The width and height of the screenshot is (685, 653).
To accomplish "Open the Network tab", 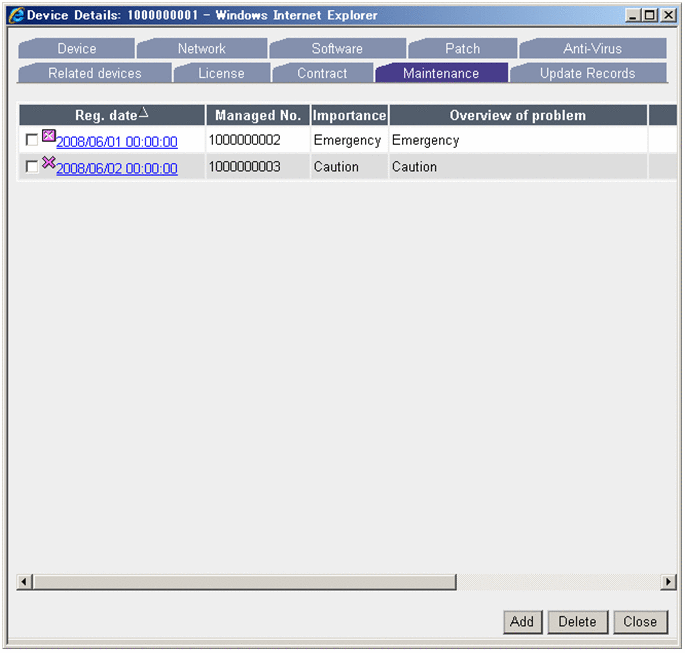I will click(202, 48).
